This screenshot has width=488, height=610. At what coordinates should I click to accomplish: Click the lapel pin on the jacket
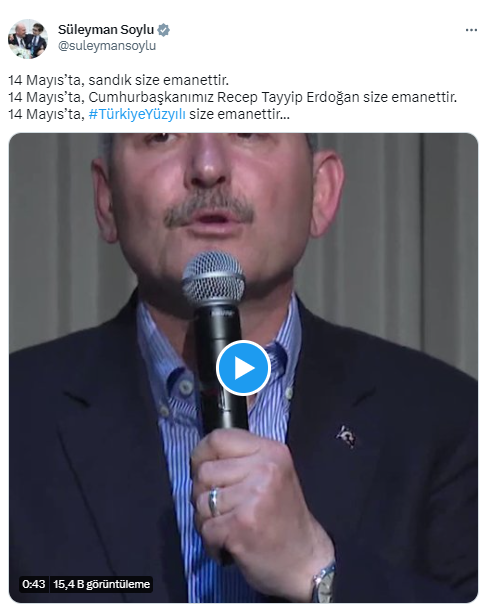pyautogui.click(x=346, y=436)
